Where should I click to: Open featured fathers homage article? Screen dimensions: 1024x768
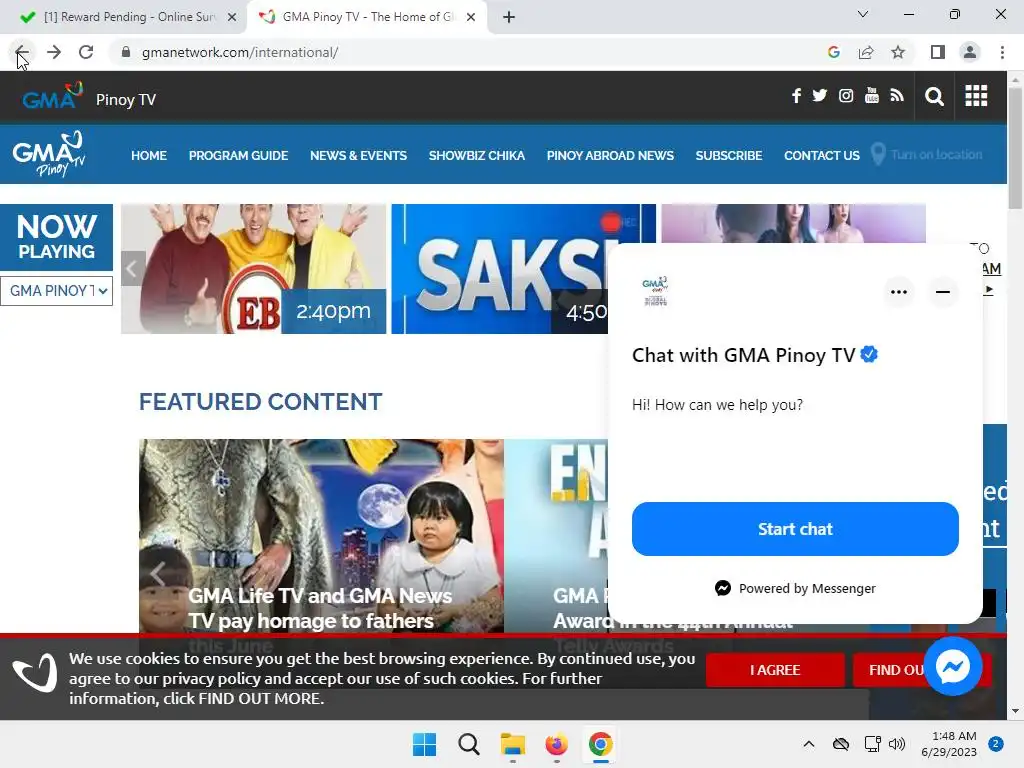[x=321, y=536]
